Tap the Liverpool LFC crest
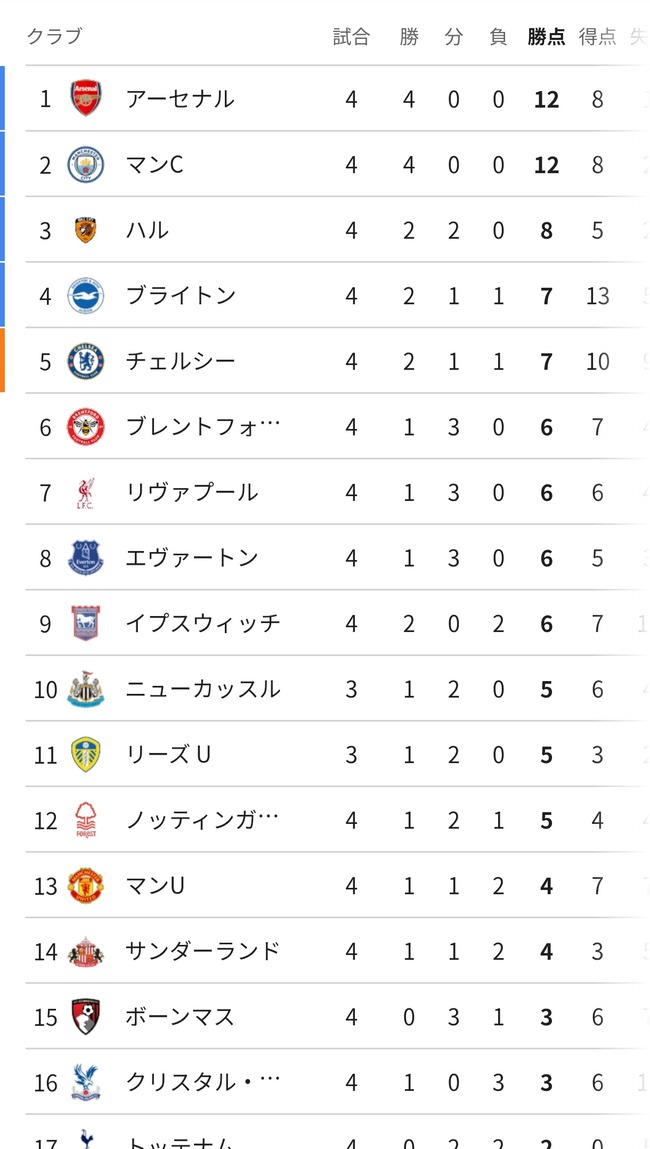650x1149 pixels. tap(86, 492)
